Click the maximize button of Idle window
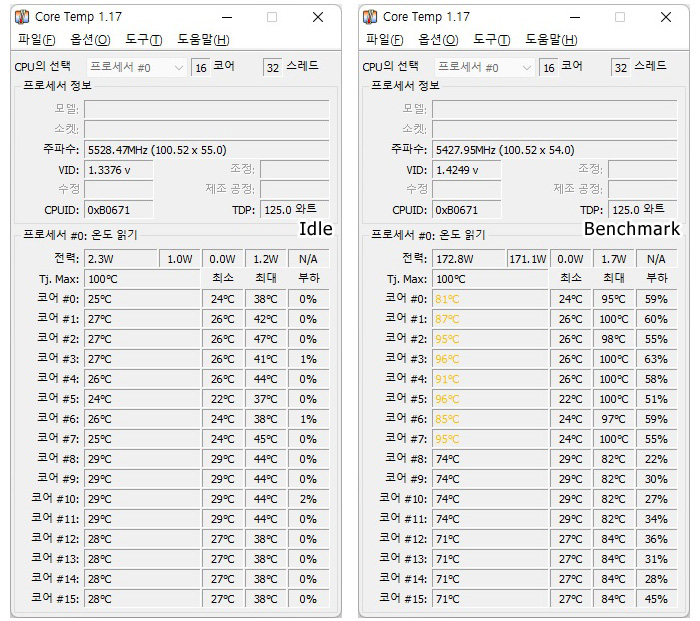 click(x=272, y=17)
